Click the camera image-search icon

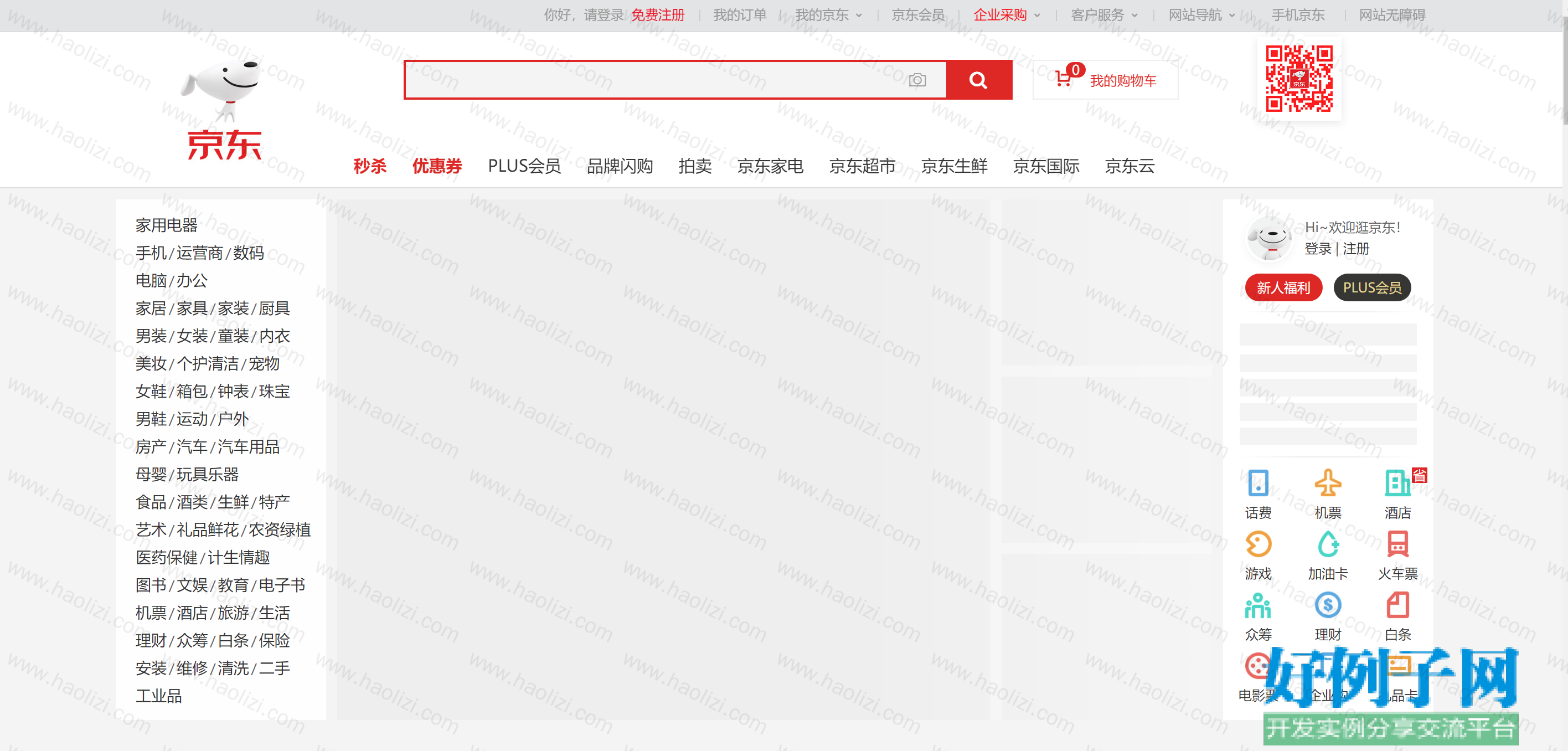[917, 80]
